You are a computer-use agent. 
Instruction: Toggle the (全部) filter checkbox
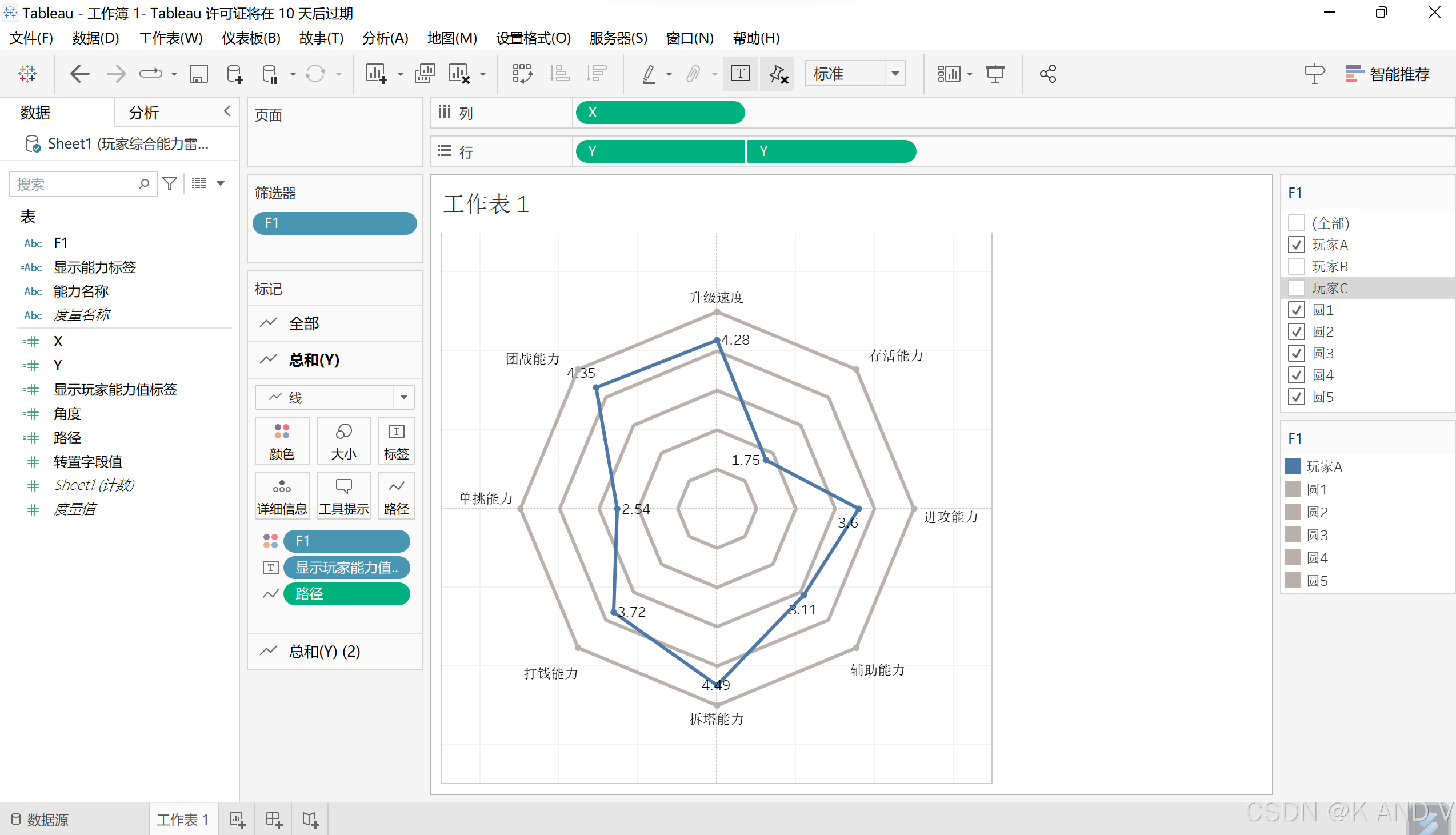click(x=1296, y=223)
